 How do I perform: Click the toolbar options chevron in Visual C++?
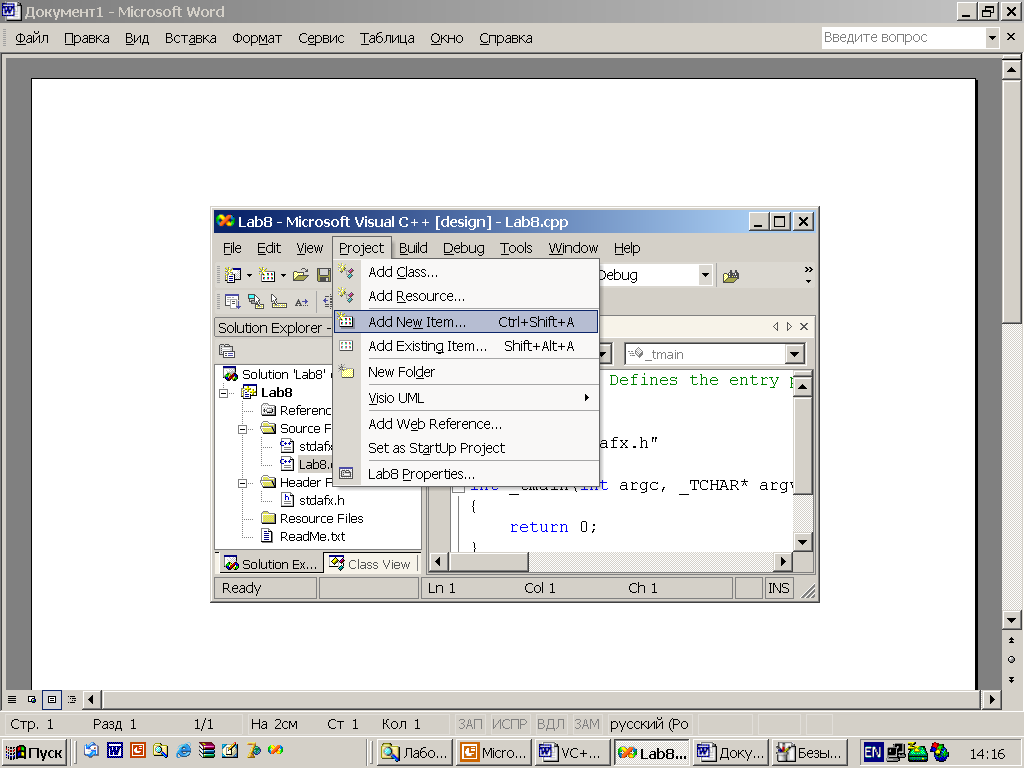808,275
